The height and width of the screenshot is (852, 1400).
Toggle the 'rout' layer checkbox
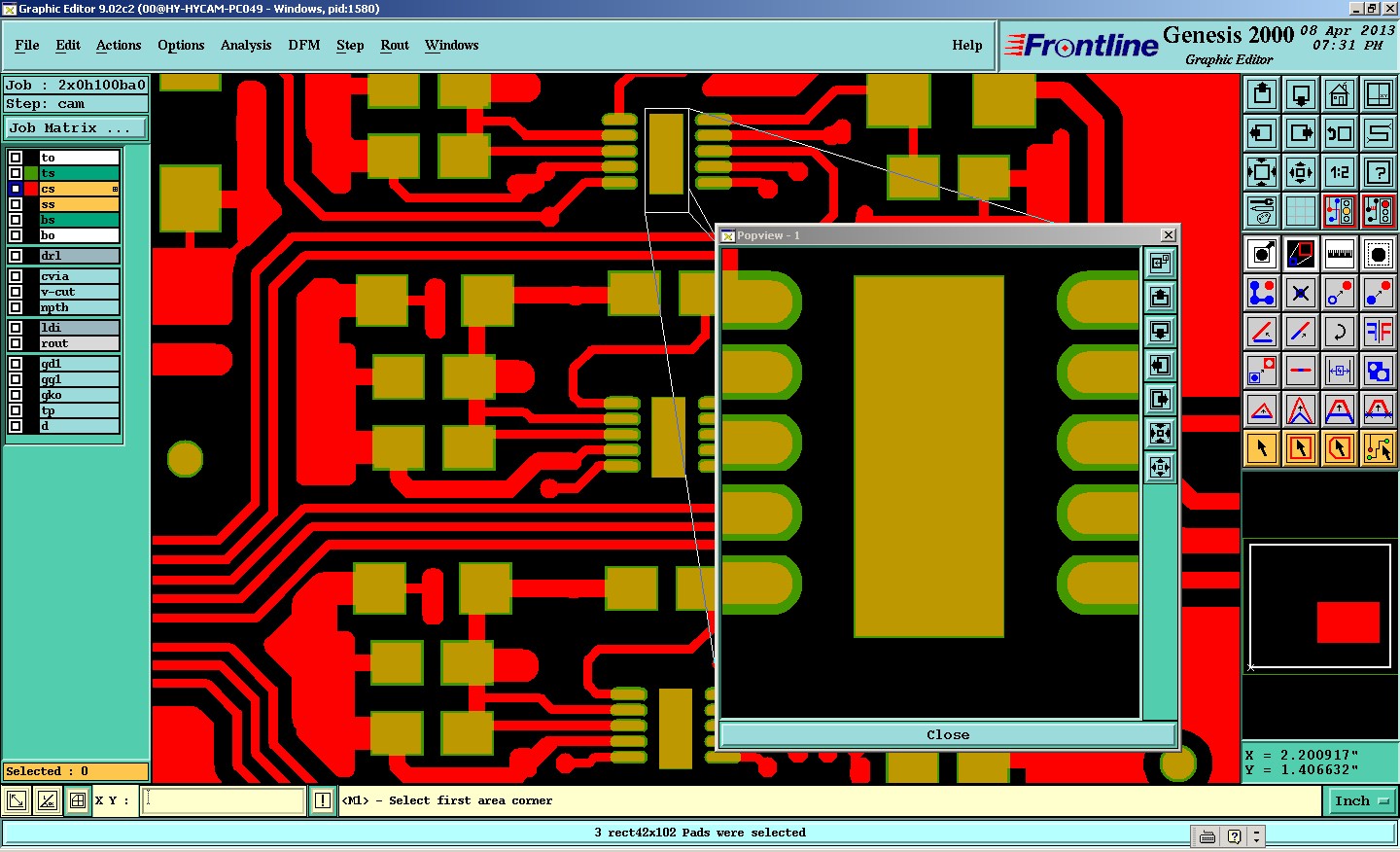pyautogui.click(x=16, y=343)
